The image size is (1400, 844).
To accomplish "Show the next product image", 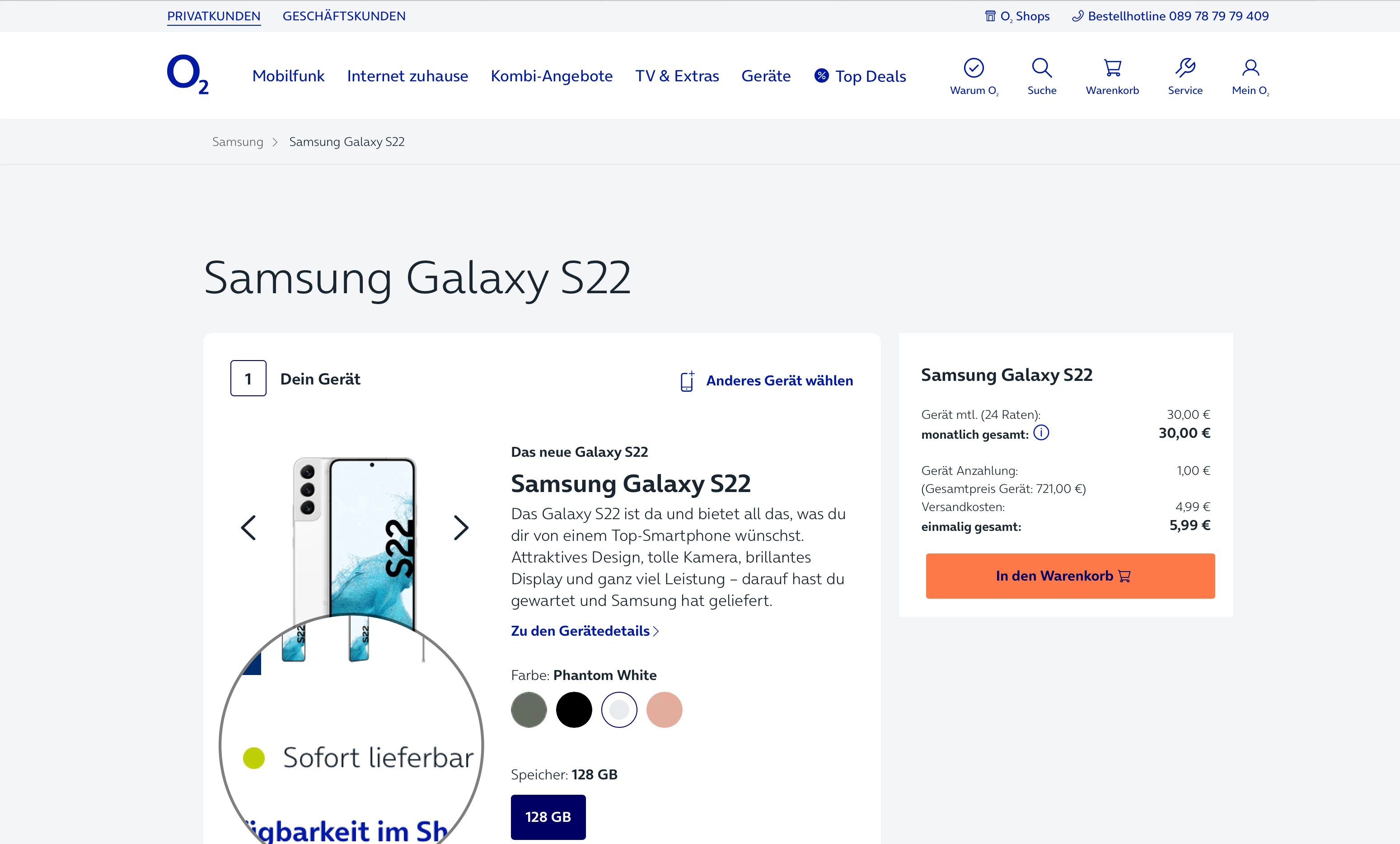I will tap(461, 528).
